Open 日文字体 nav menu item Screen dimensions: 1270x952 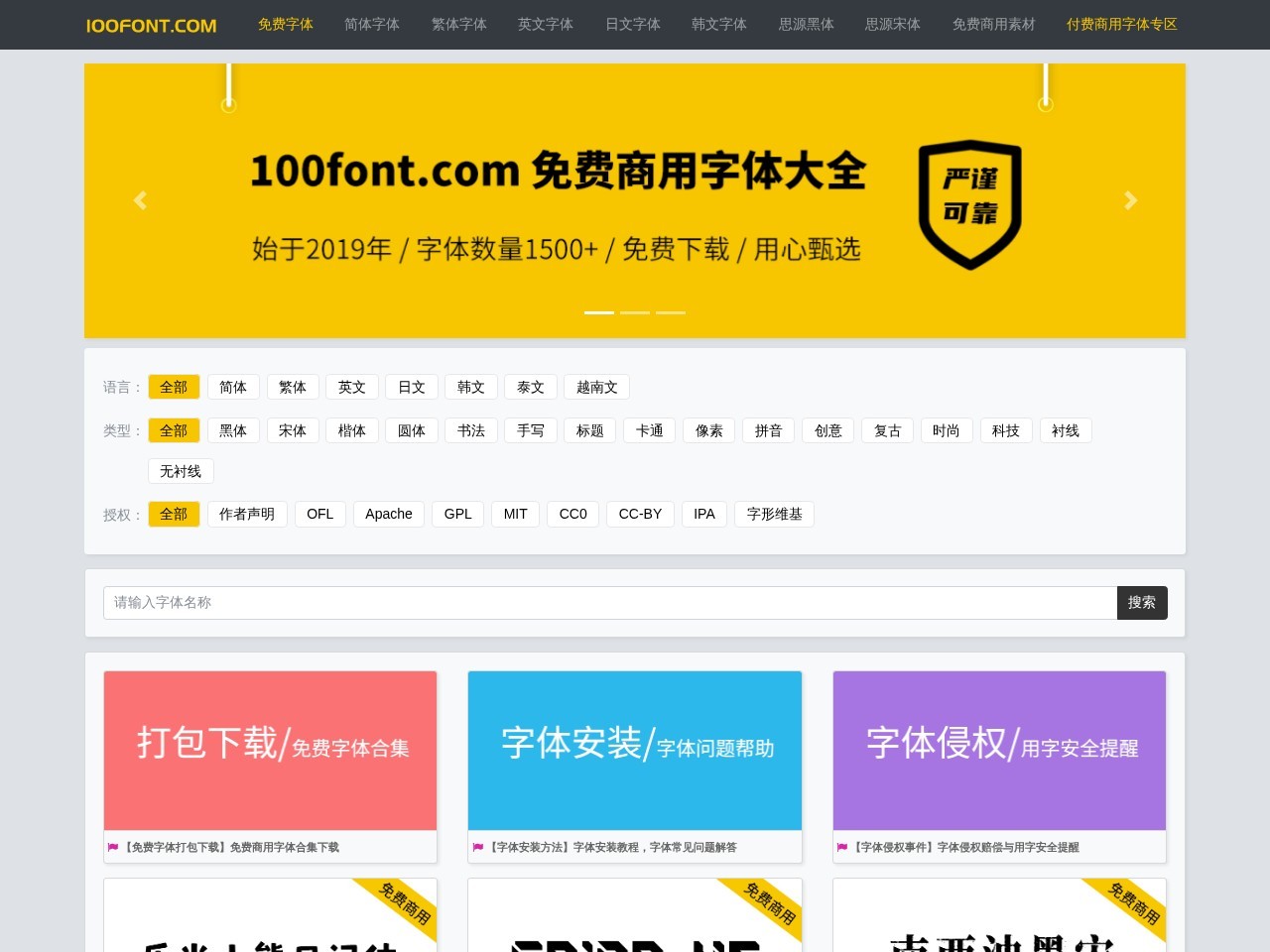(633, 24)
